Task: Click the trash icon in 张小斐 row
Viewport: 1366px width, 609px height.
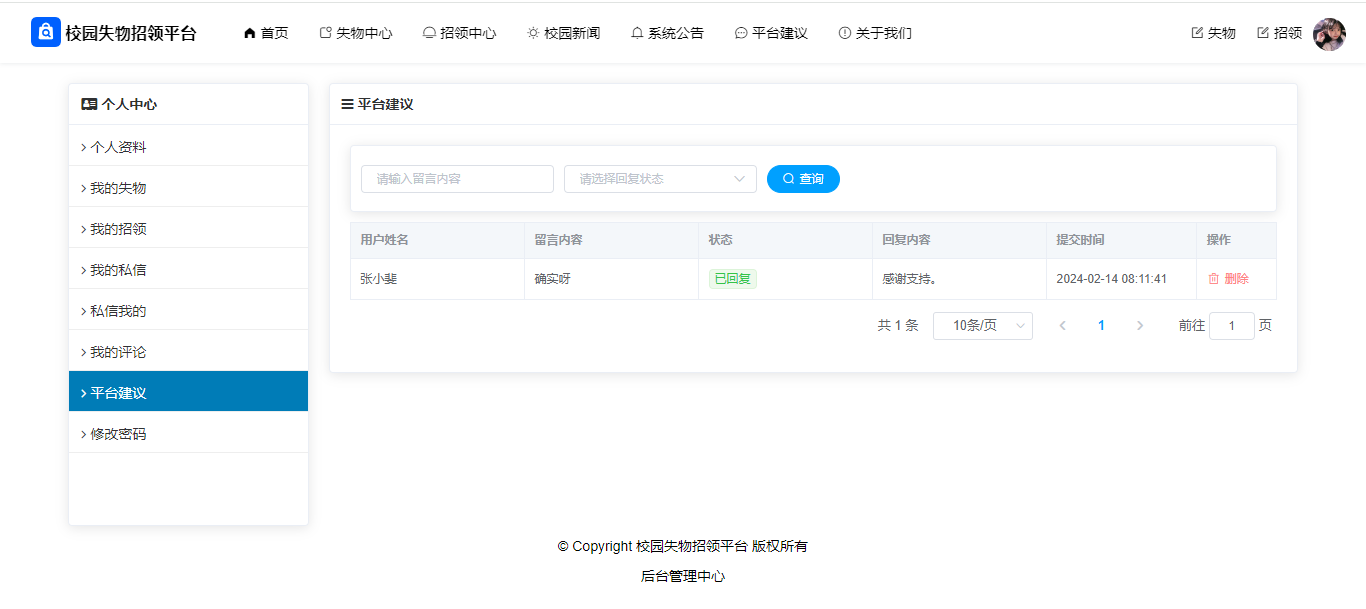Action: point(1214,279)
